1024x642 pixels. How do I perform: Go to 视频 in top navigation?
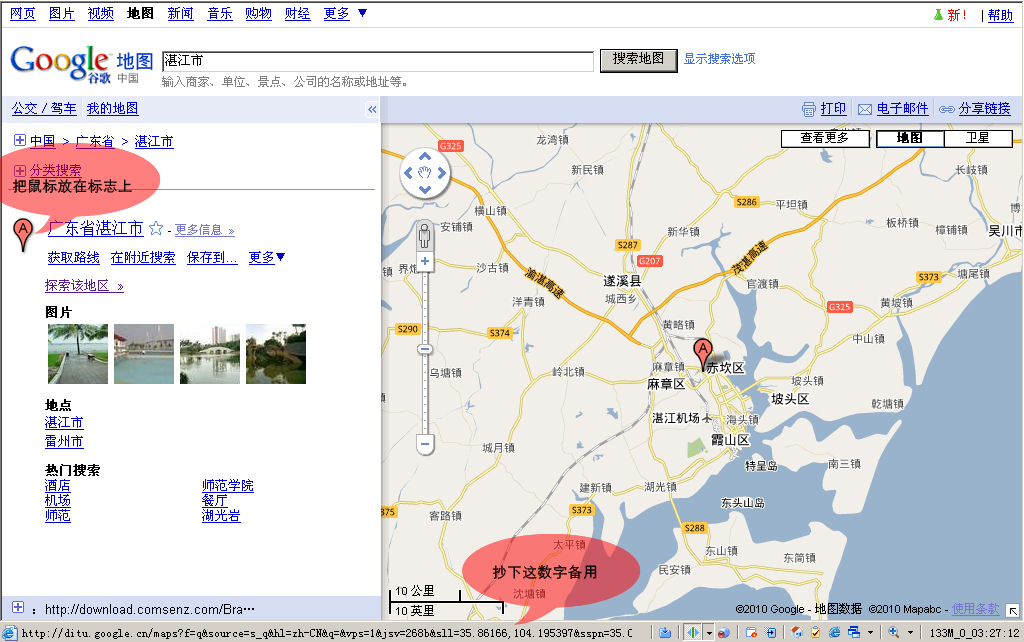coord(101,13)
